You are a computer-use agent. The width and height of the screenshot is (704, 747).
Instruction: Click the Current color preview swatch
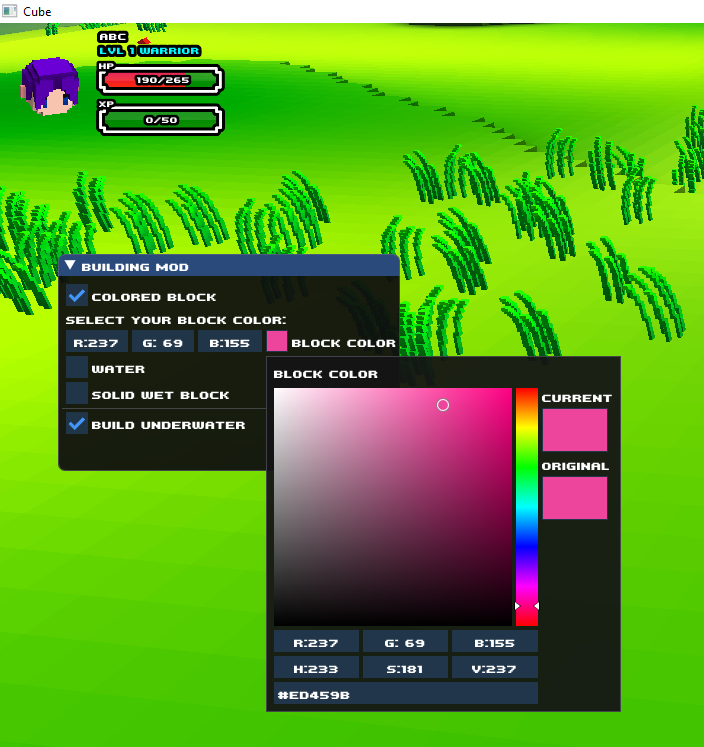575,430
